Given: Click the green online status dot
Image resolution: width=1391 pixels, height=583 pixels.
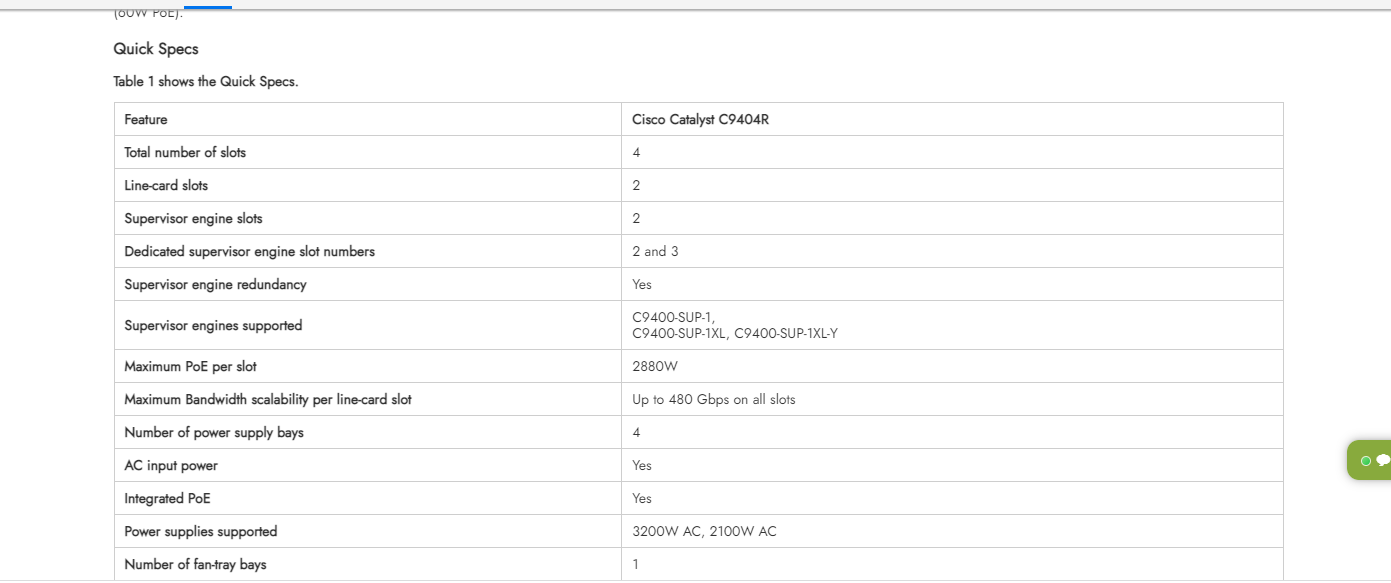Looking at the screenshot, I should [1366, 461].
